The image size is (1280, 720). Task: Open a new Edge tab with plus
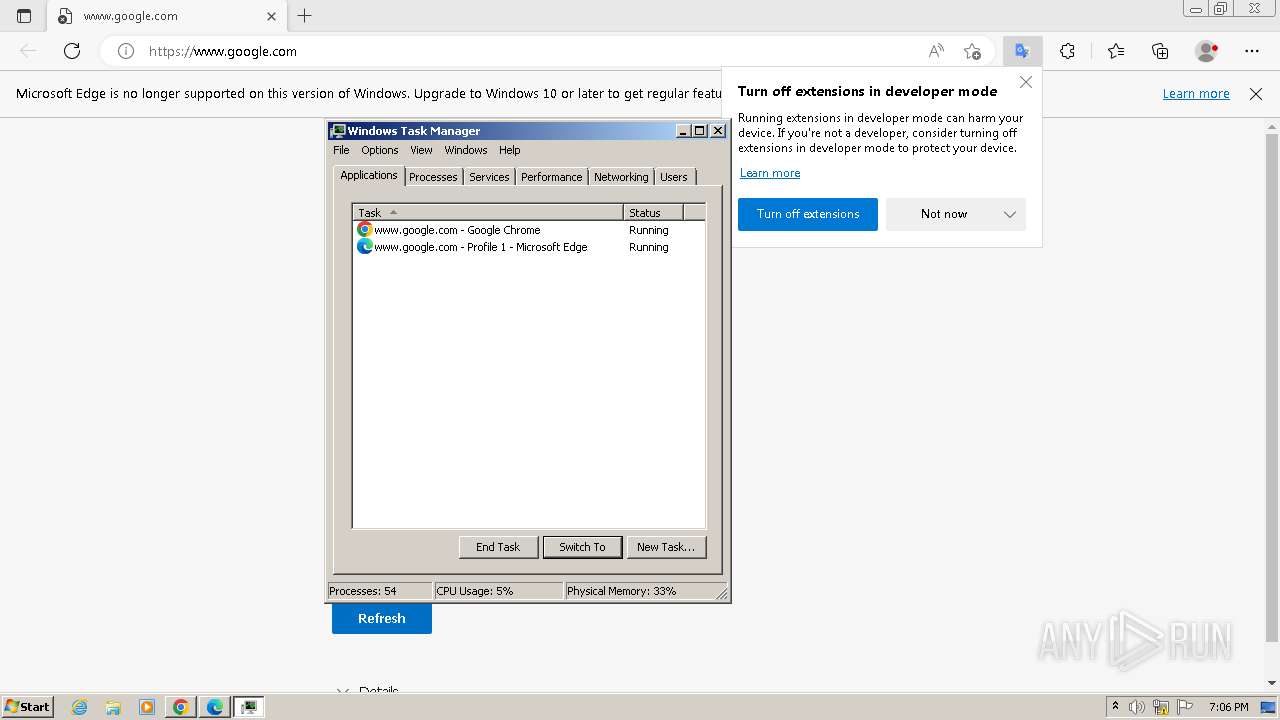[x=305, y=16]
